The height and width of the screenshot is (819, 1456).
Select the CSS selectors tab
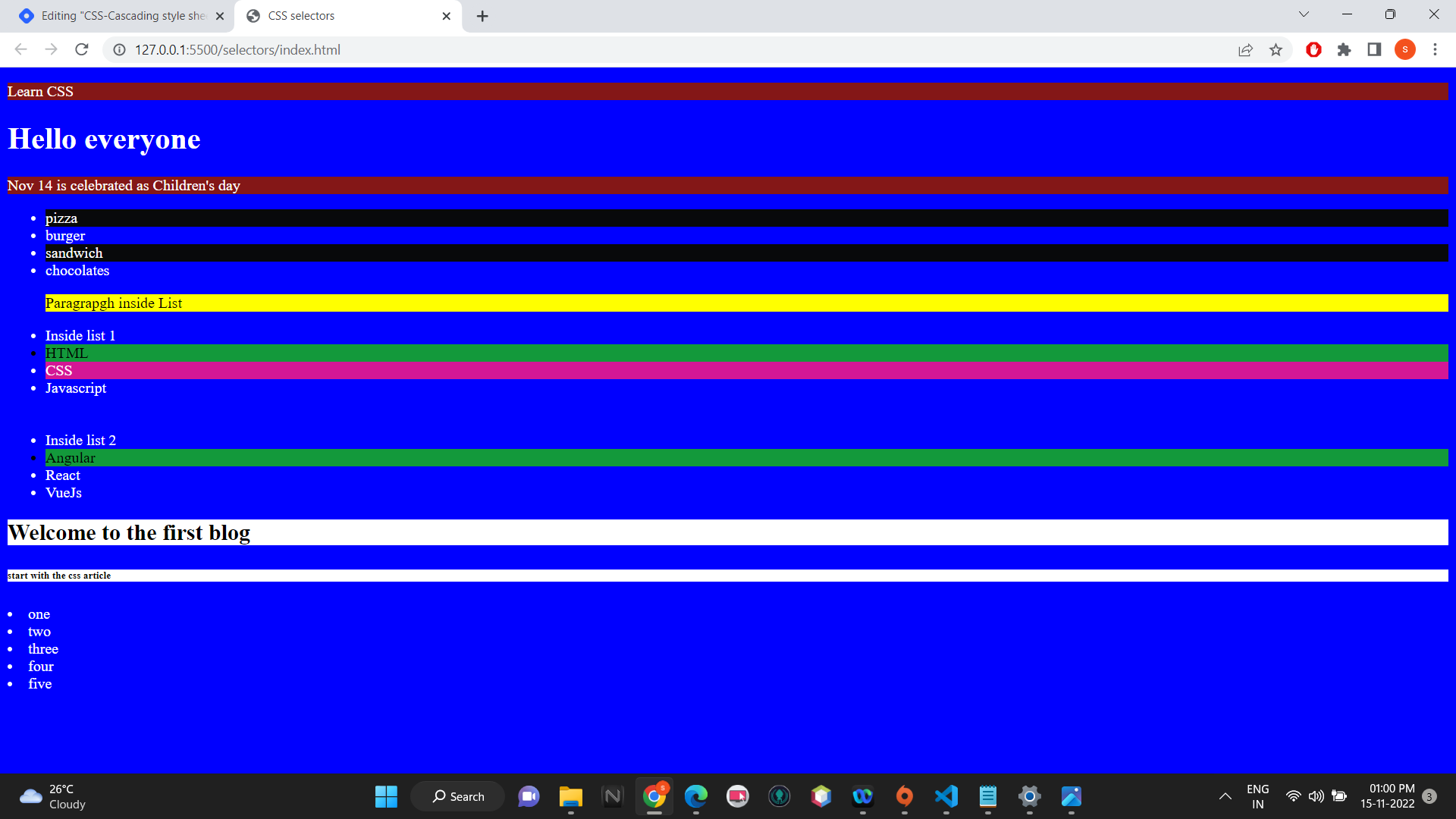coord(349,16)
